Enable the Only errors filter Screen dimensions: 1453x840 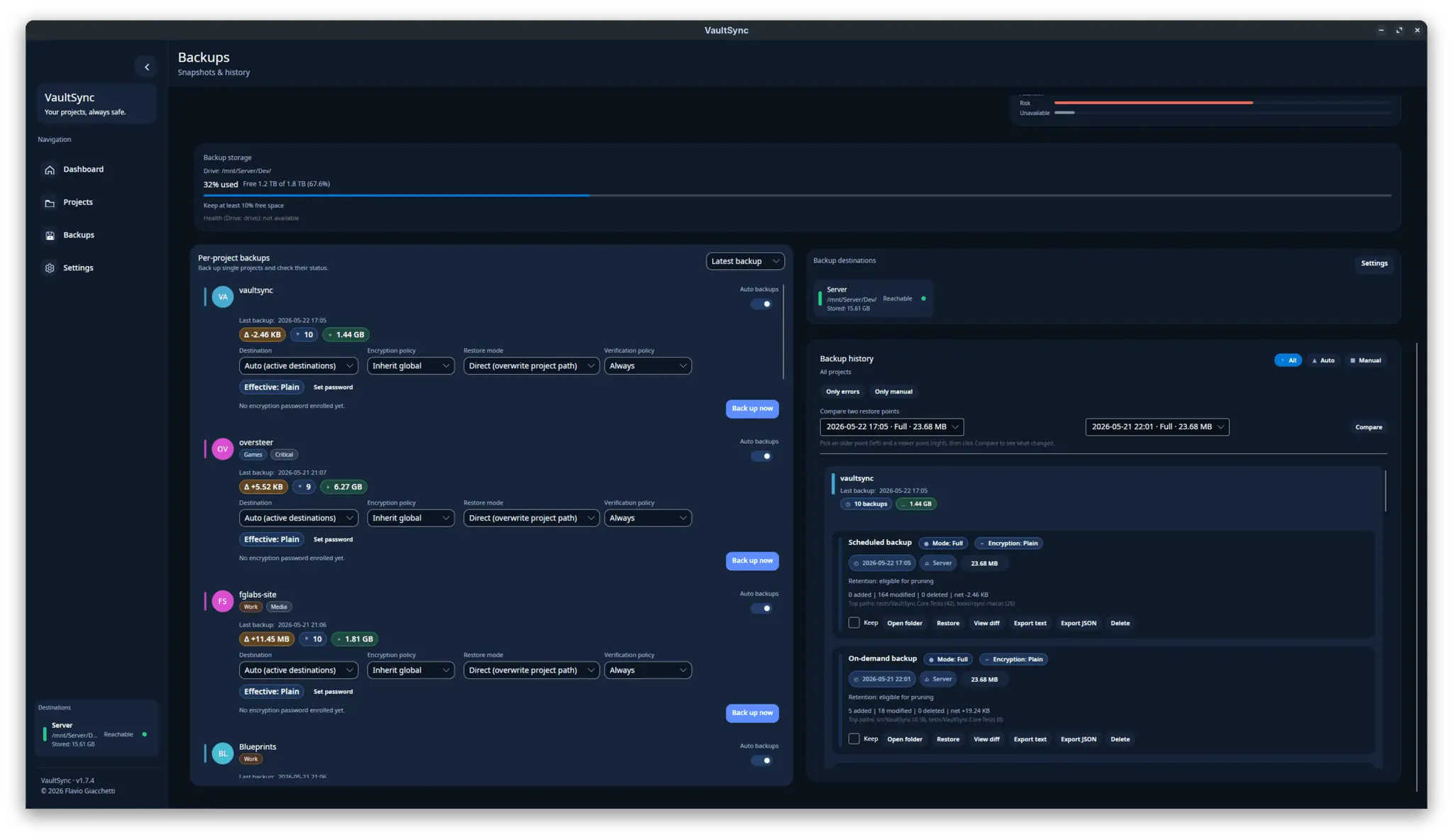[842, 392]
